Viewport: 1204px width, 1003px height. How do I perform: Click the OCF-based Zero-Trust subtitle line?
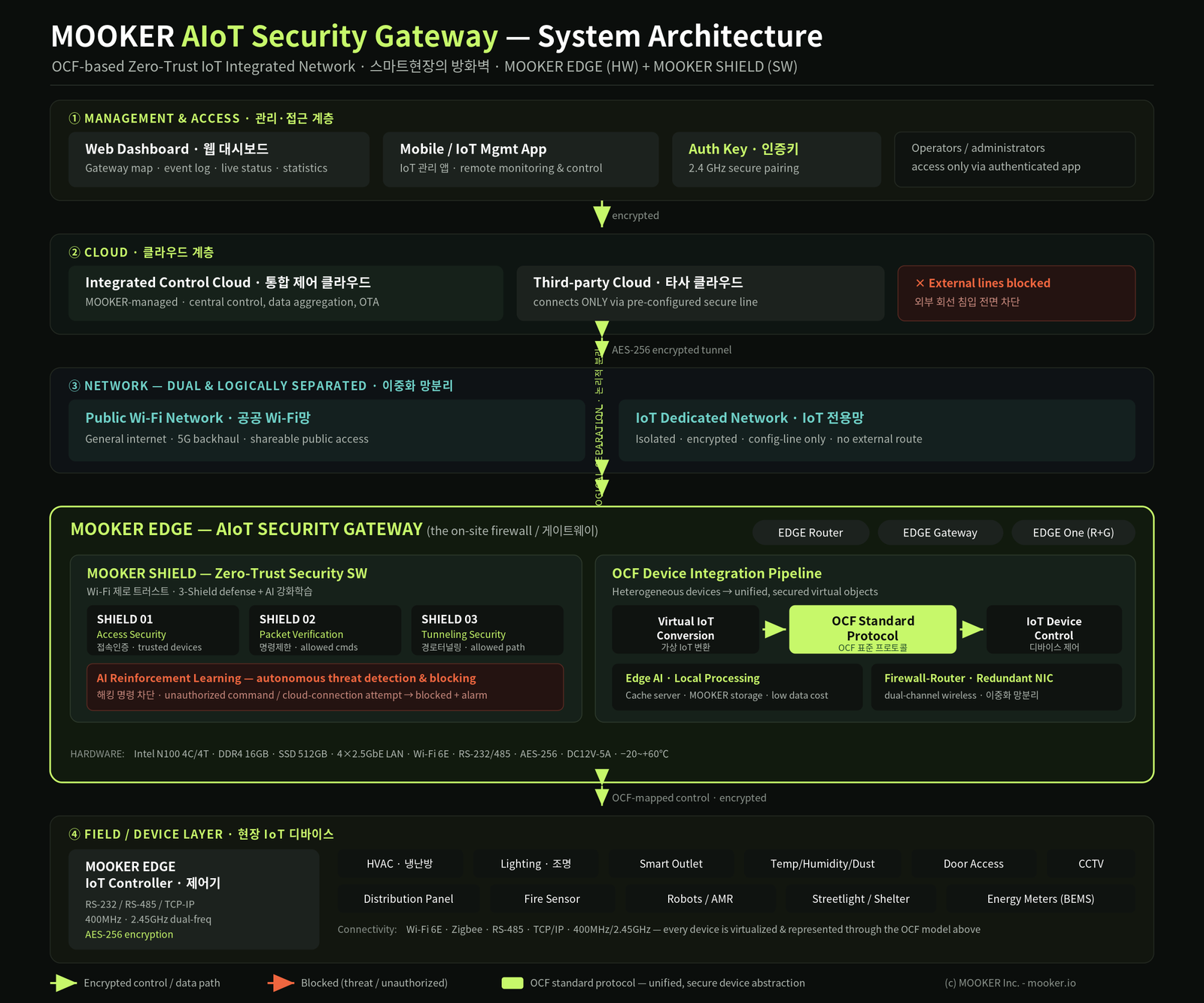click(424, 66)
